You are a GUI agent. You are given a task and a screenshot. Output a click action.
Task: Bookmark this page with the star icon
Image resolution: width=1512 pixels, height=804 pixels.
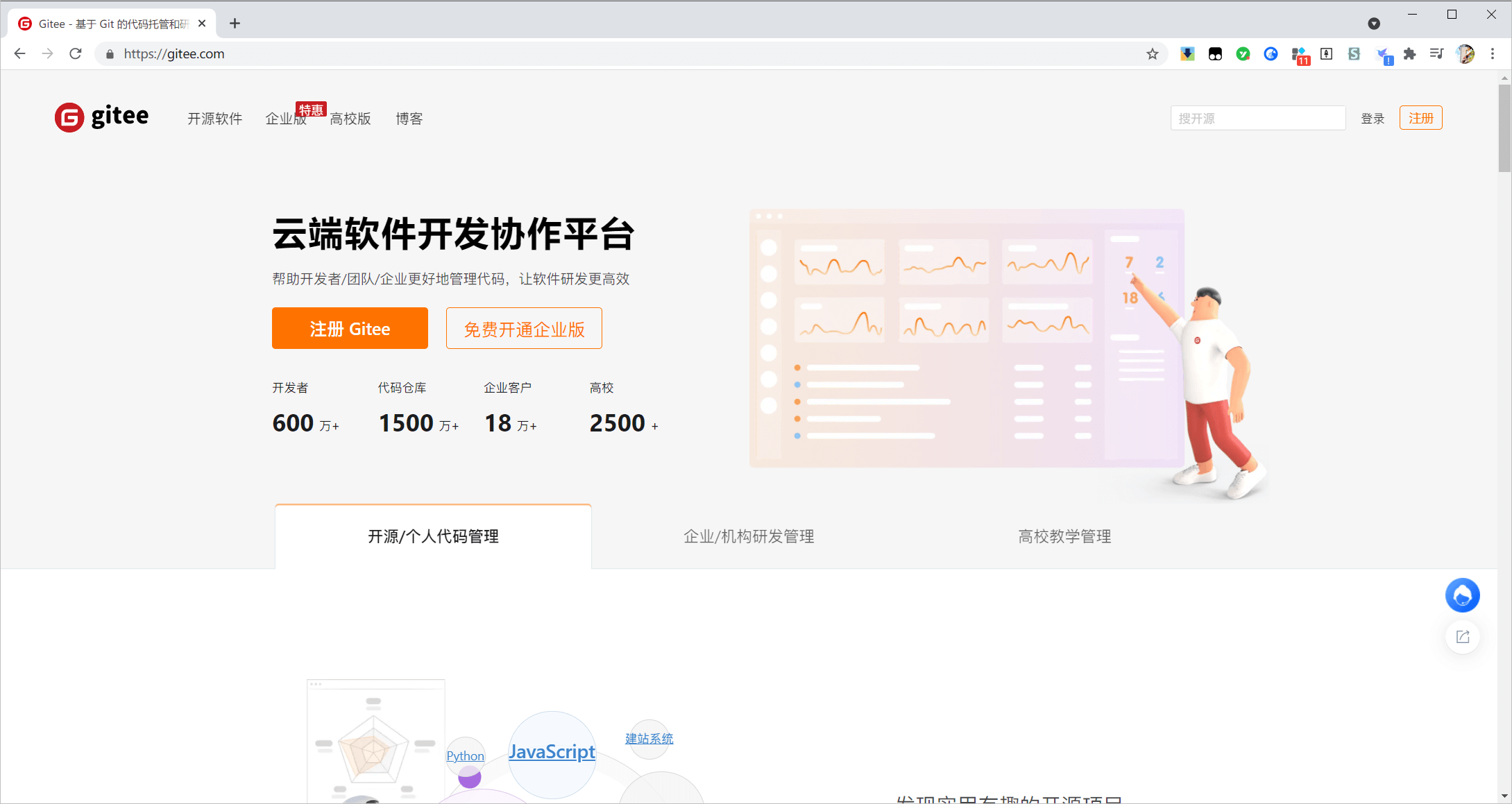(x=1153, y=54)
